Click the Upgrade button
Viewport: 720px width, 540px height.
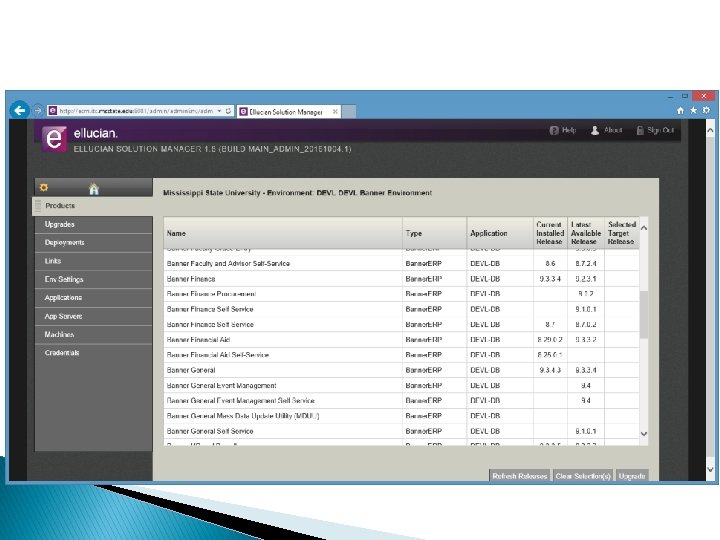pos(632,476)
